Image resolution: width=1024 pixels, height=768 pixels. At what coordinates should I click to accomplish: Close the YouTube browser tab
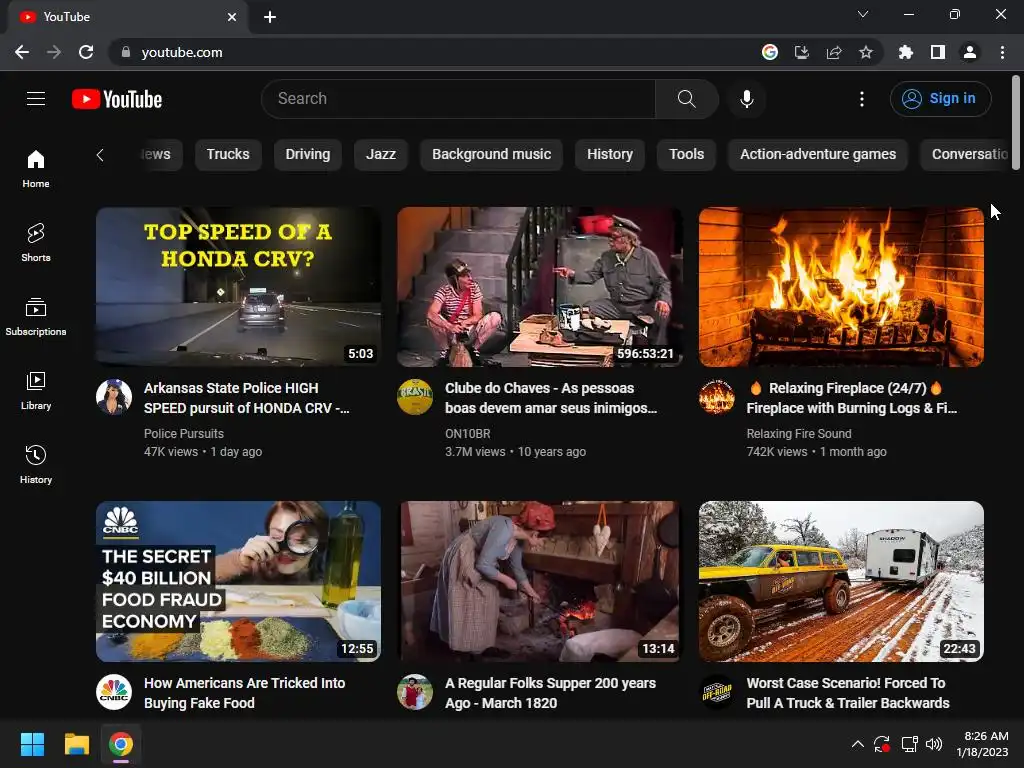pyautogui.click(x=232, y=17)
